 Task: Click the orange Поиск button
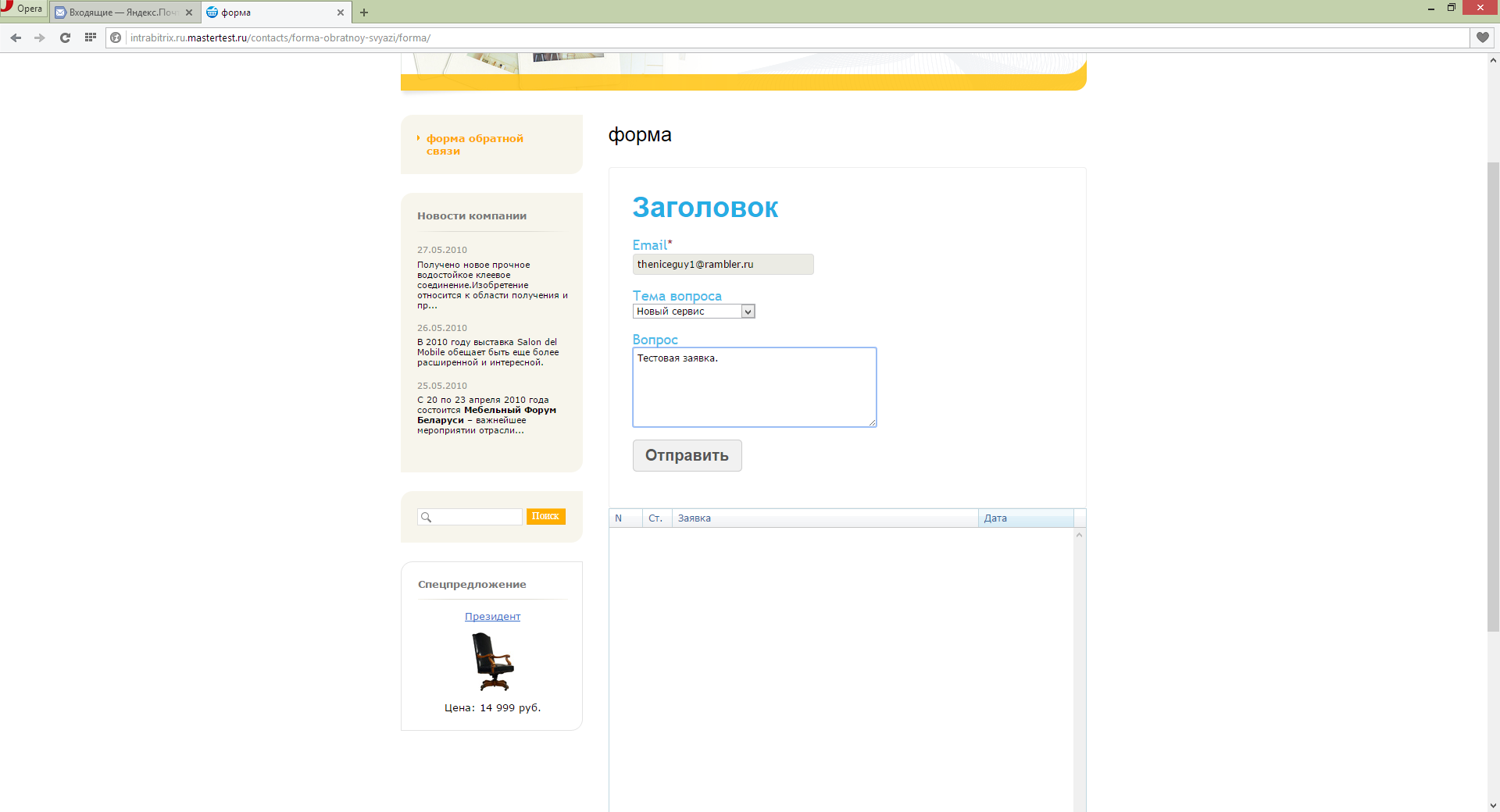point(545,516)
